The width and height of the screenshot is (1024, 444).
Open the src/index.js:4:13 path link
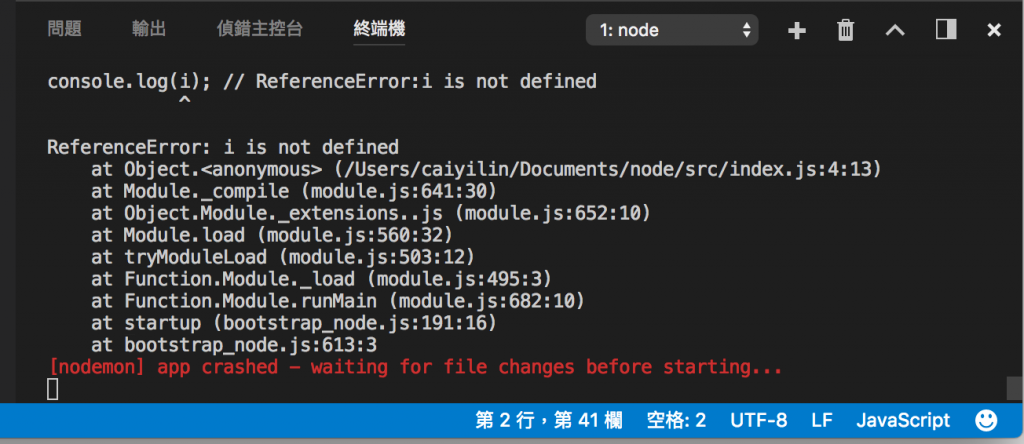(x=607, y=169)
